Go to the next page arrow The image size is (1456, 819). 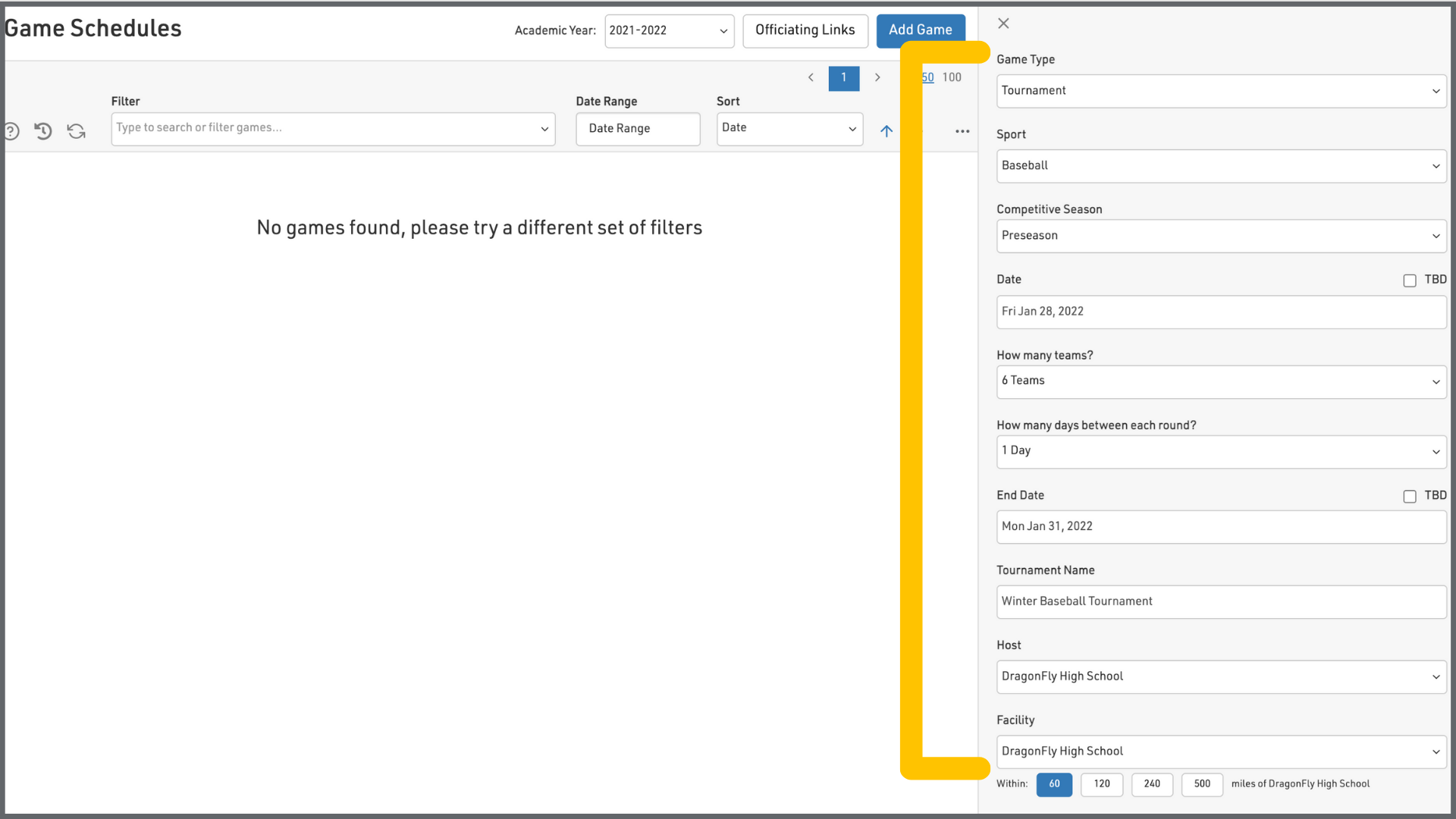click(x=877, y=77)
